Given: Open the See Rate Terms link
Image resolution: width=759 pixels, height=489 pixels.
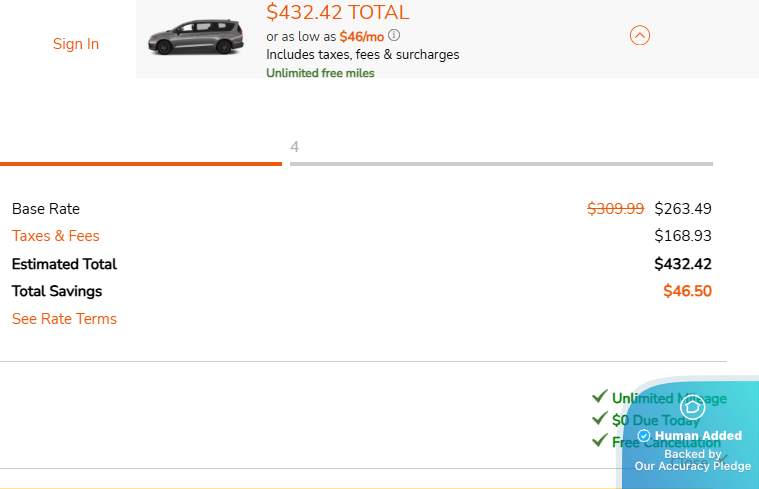Looking at the screenshot, I should [64, 319].
